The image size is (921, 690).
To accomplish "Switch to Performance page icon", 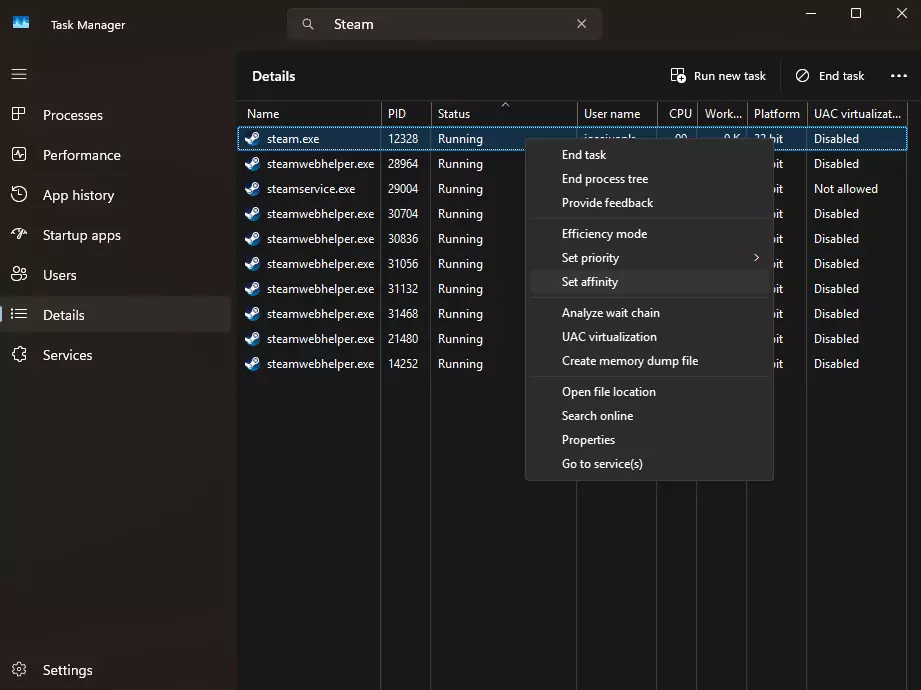I will pyautogui.click(x=19, y=155).
